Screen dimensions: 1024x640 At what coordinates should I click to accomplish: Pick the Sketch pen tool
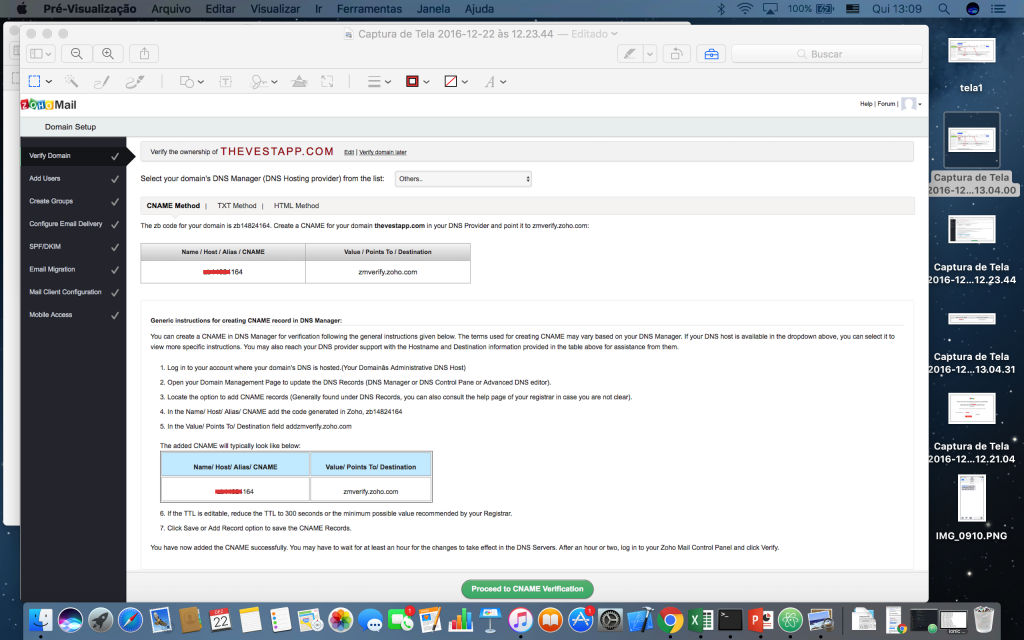pyautogui.click(x=101, y=81)
